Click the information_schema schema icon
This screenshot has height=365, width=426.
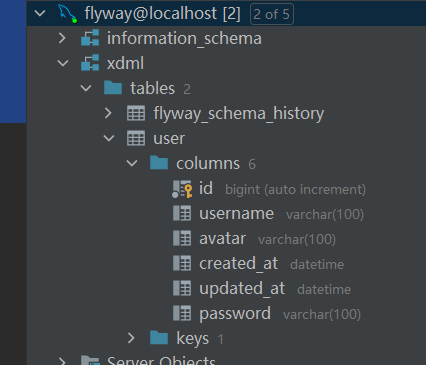90,38
